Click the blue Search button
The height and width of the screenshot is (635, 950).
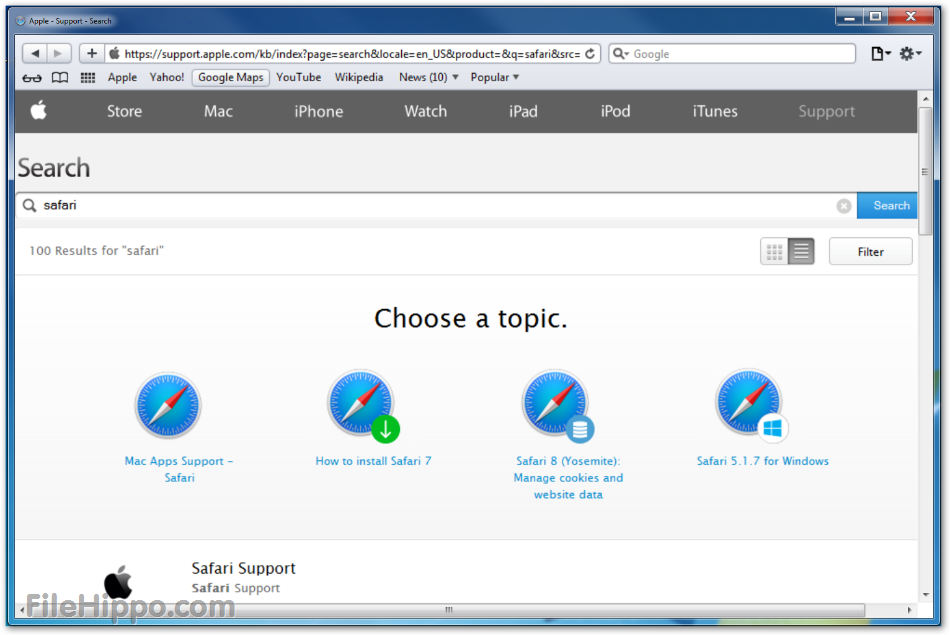[887, 206]
